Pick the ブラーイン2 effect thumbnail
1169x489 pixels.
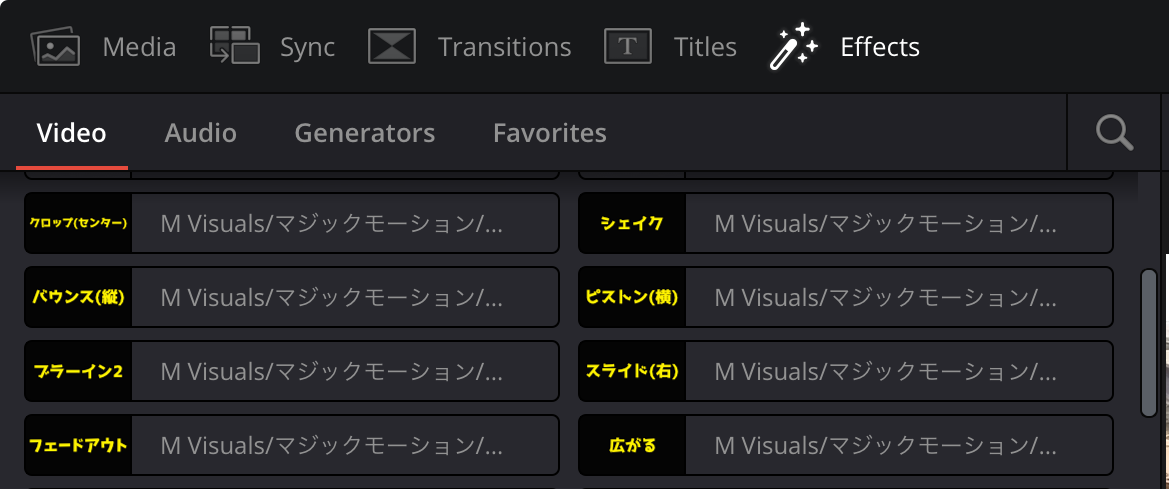click(78, 370)
